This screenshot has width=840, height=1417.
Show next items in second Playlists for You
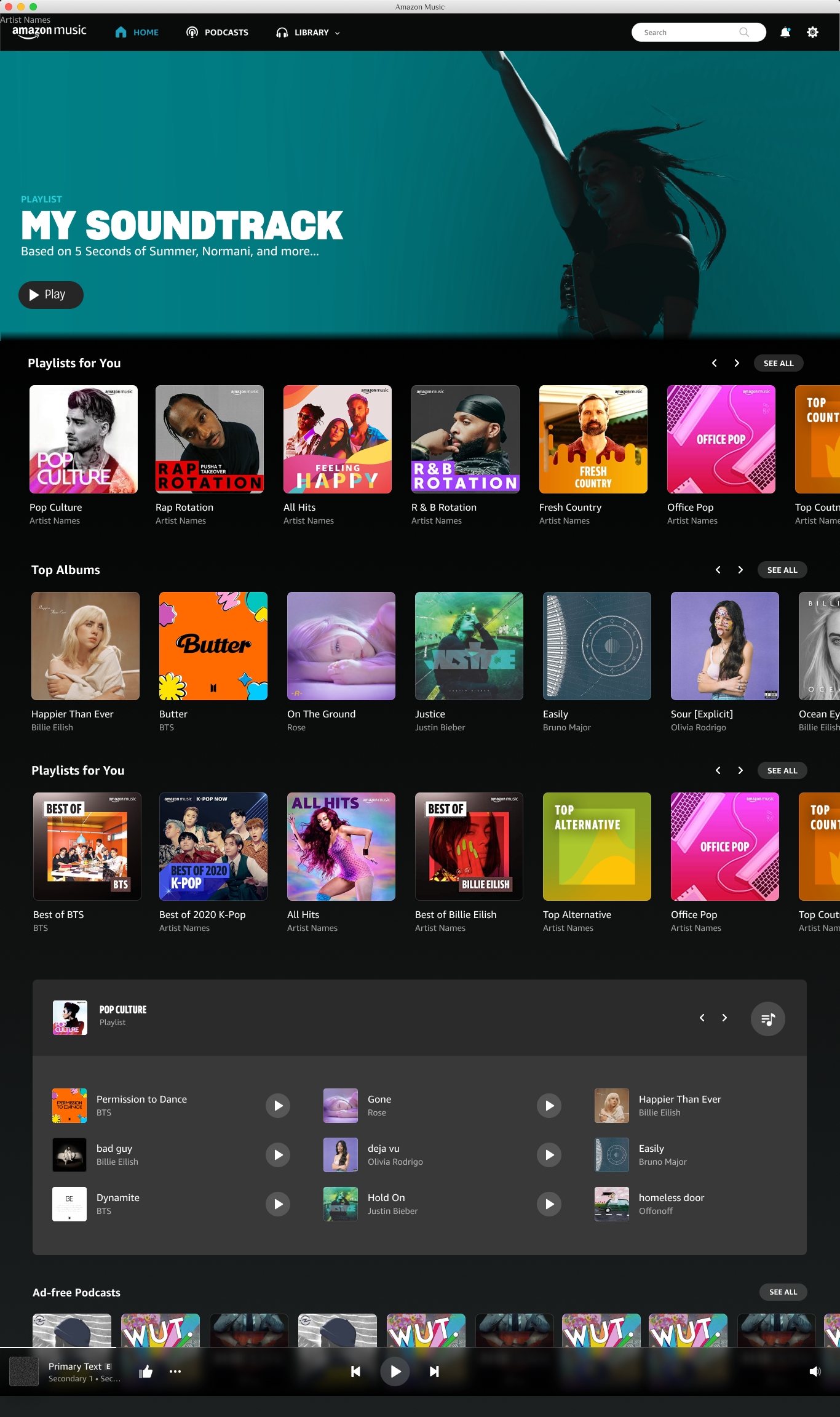point(740,770)
